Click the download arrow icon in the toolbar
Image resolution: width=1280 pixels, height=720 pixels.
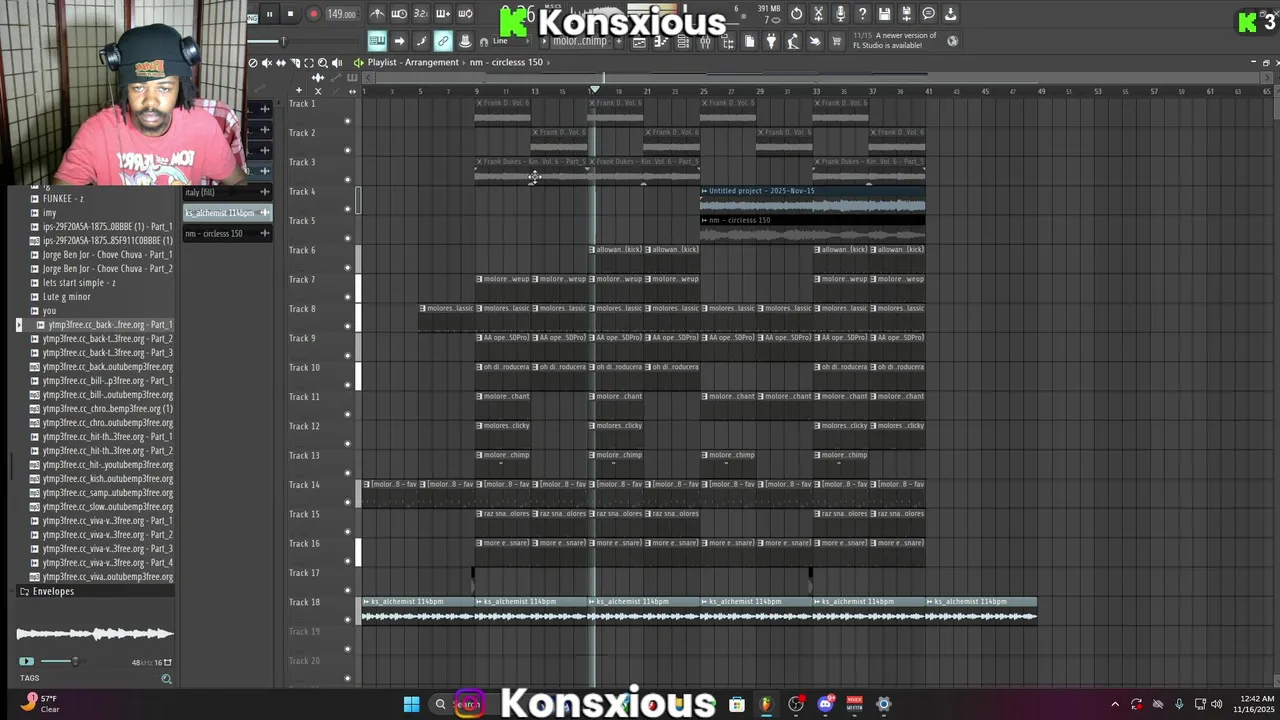[x=950, y=14]
